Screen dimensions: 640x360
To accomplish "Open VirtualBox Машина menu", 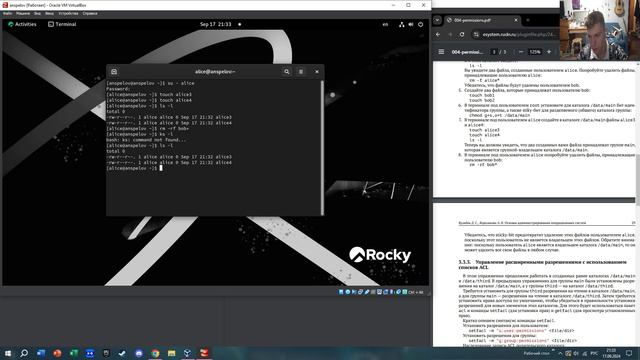I will (x=23, y=13).
